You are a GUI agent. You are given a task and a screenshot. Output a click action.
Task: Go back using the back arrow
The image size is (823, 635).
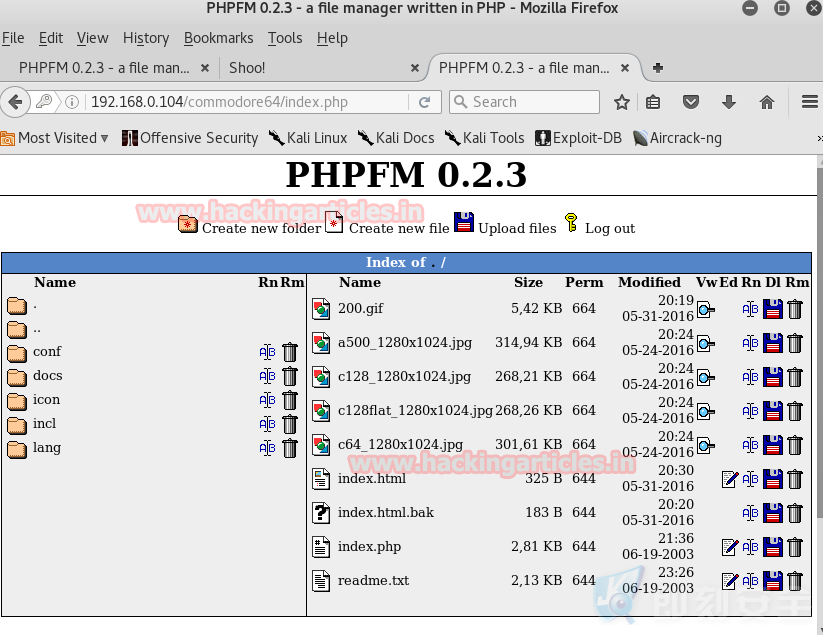(x=15, y=102)
